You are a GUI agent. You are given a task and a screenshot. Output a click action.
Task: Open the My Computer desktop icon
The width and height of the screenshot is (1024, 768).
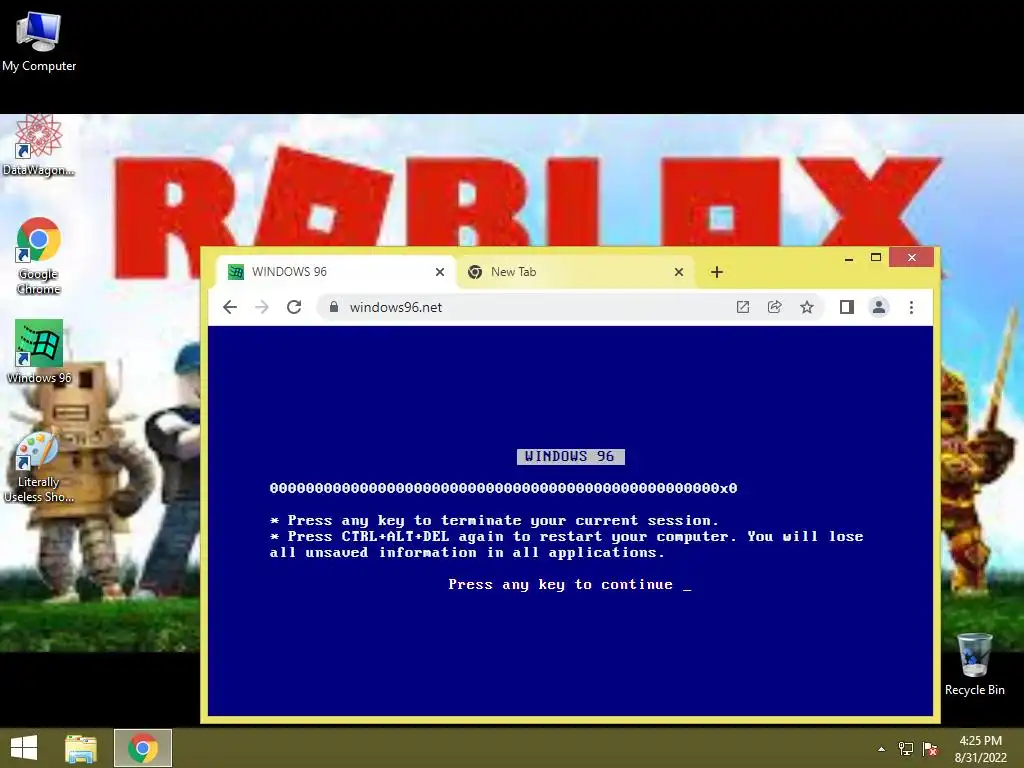point(39,40)
